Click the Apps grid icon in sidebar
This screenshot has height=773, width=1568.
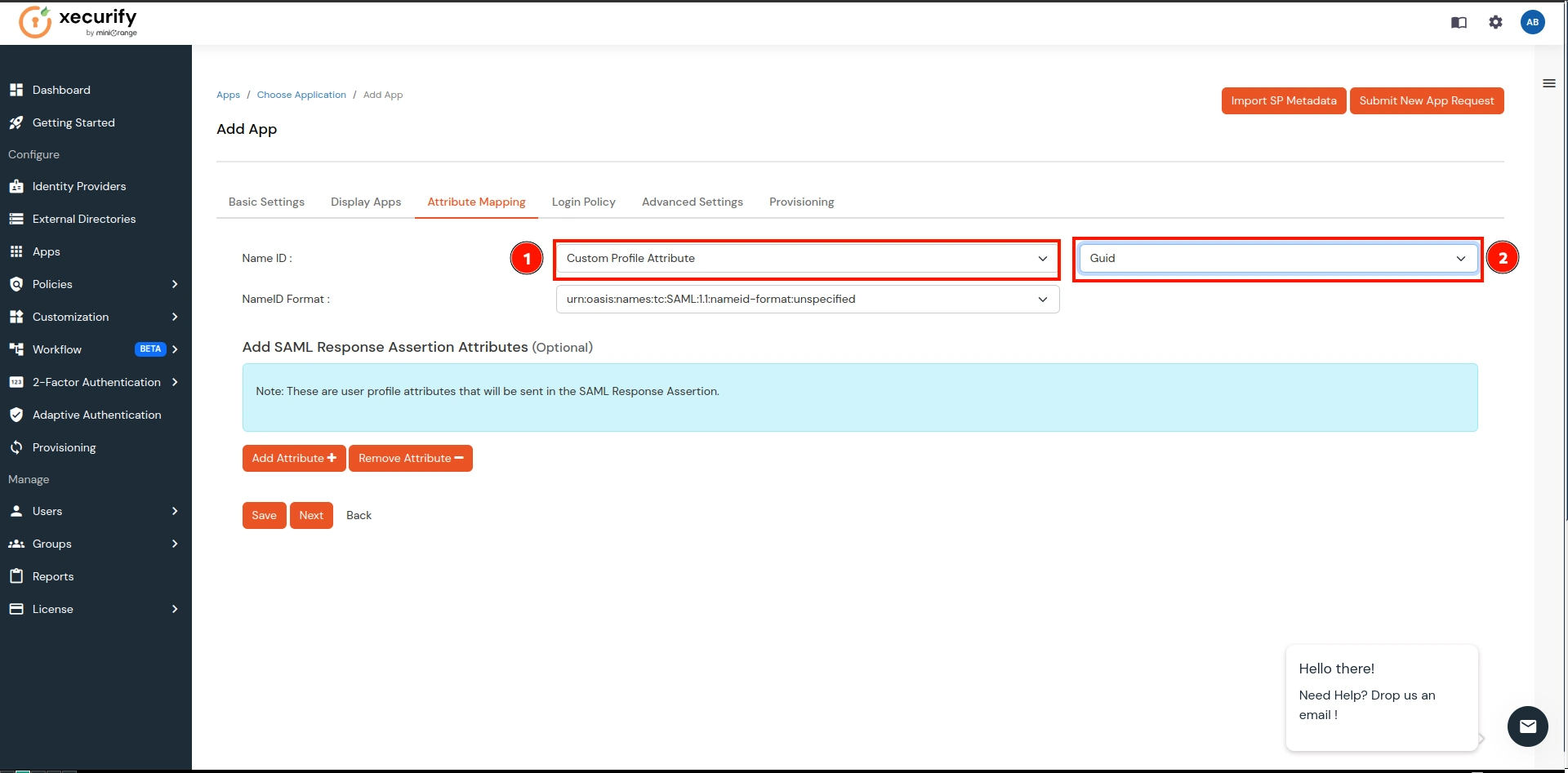17,251
